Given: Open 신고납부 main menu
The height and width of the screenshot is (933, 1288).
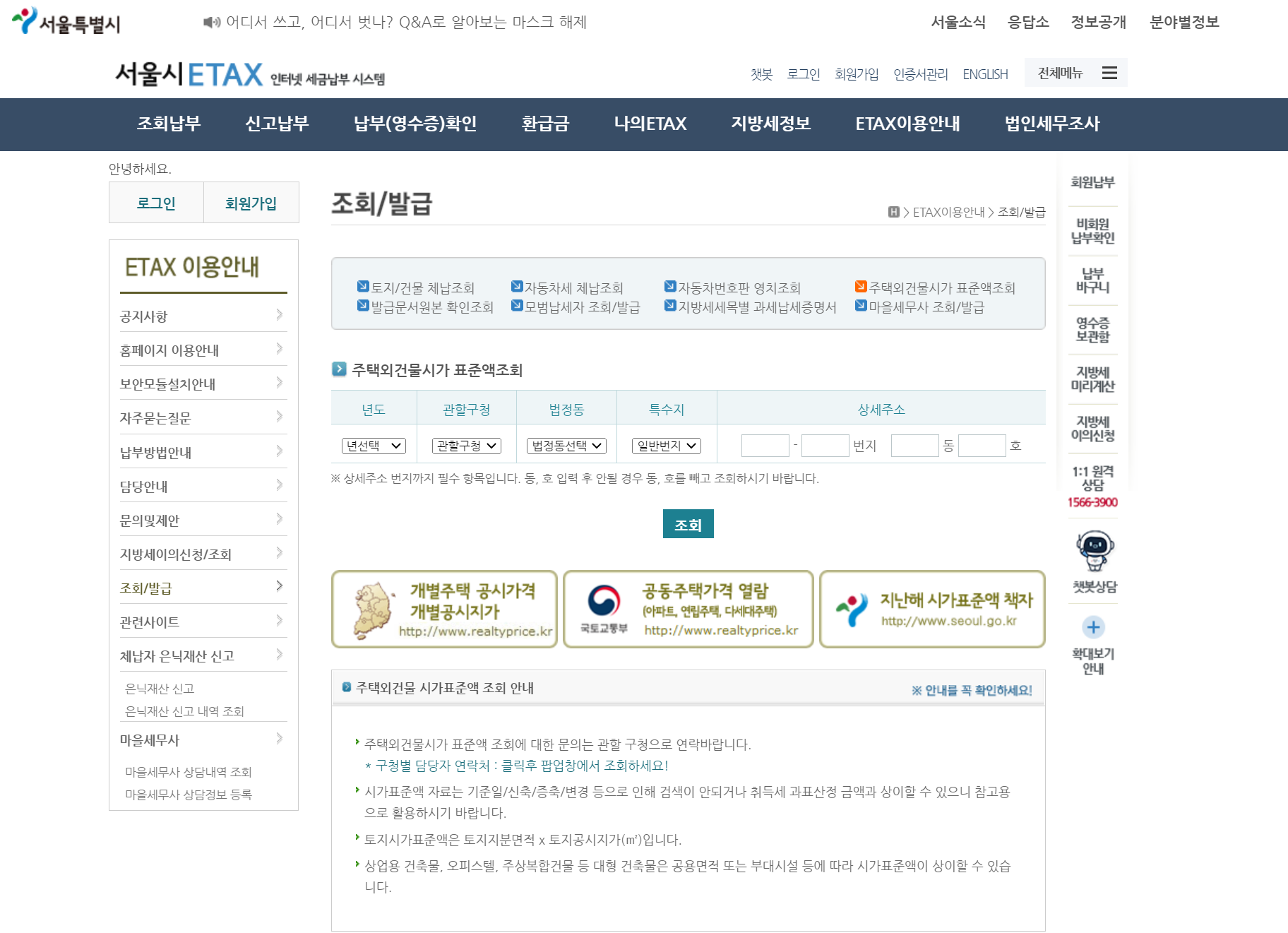Looking at the screenshot, I should click(277, 124).
